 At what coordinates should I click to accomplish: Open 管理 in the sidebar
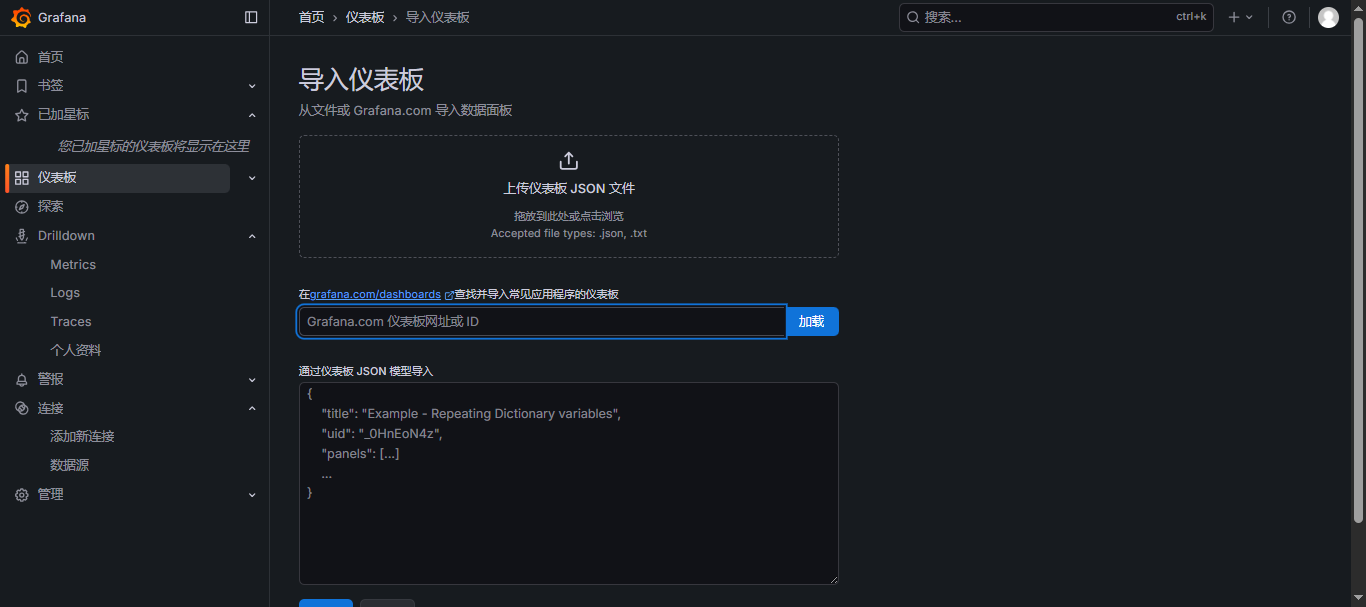click(51, 495)
